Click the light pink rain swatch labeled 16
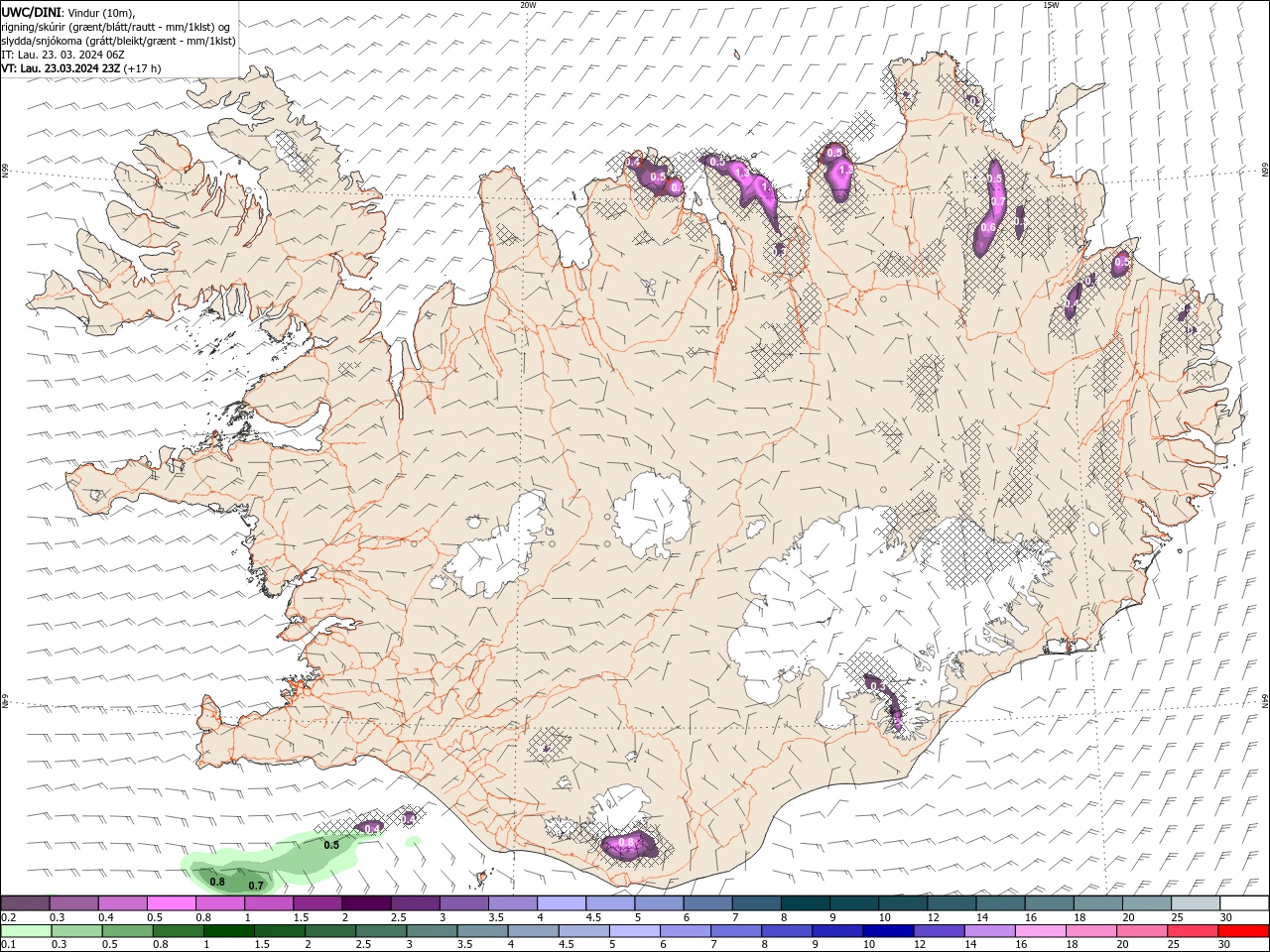 click(1040, 931)
